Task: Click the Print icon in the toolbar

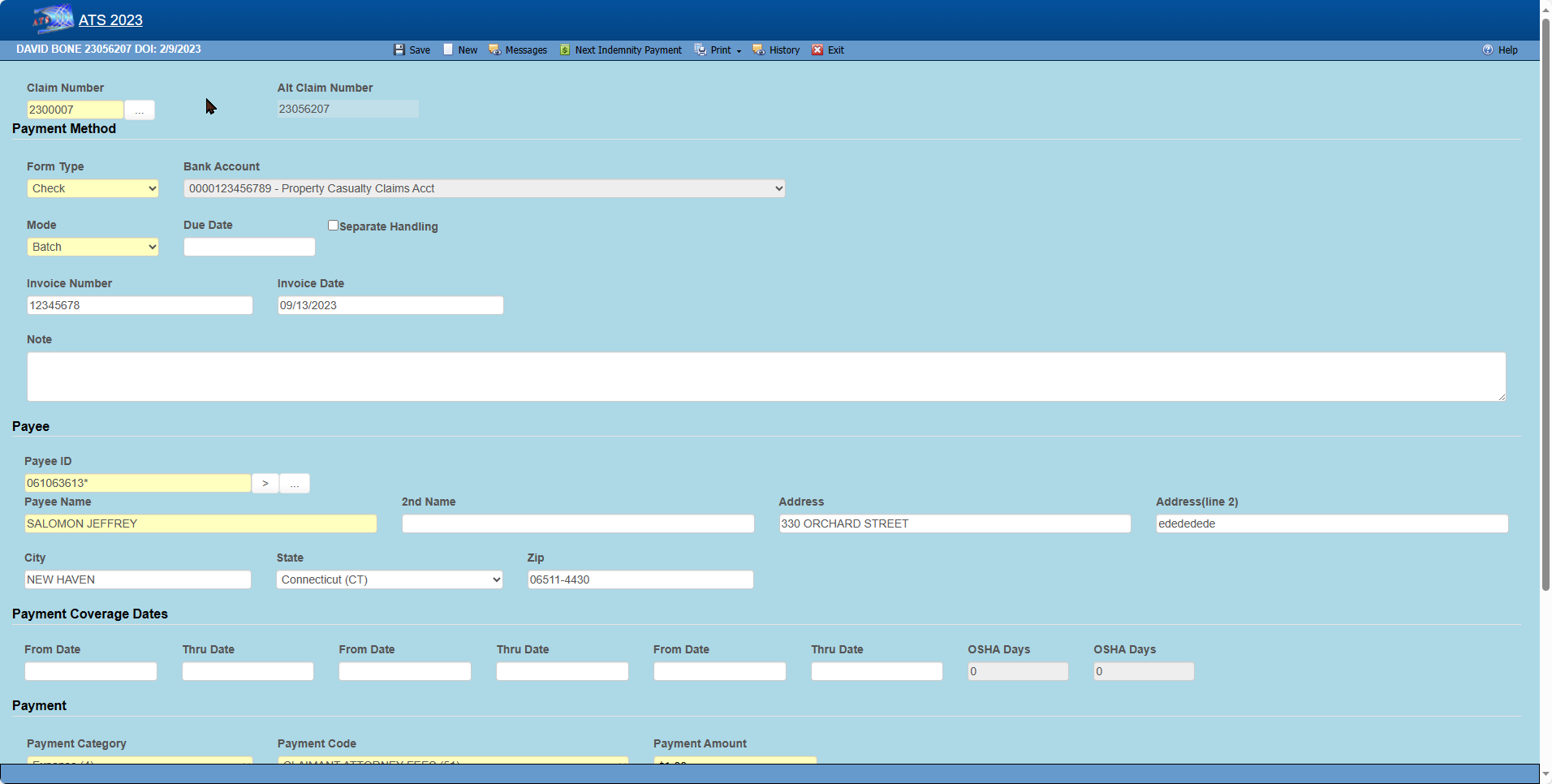Action: 700,50
